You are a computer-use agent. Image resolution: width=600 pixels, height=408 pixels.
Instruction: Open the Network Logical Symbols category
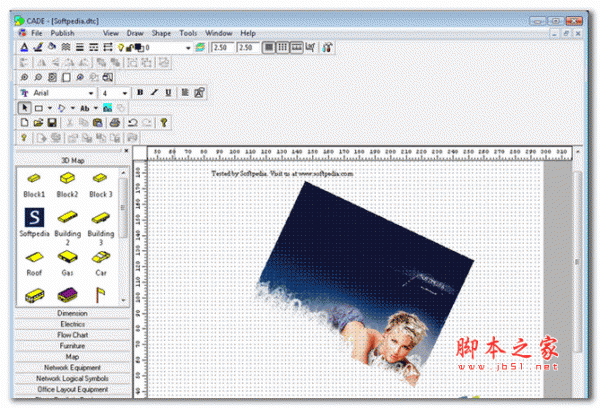point(72,378)
